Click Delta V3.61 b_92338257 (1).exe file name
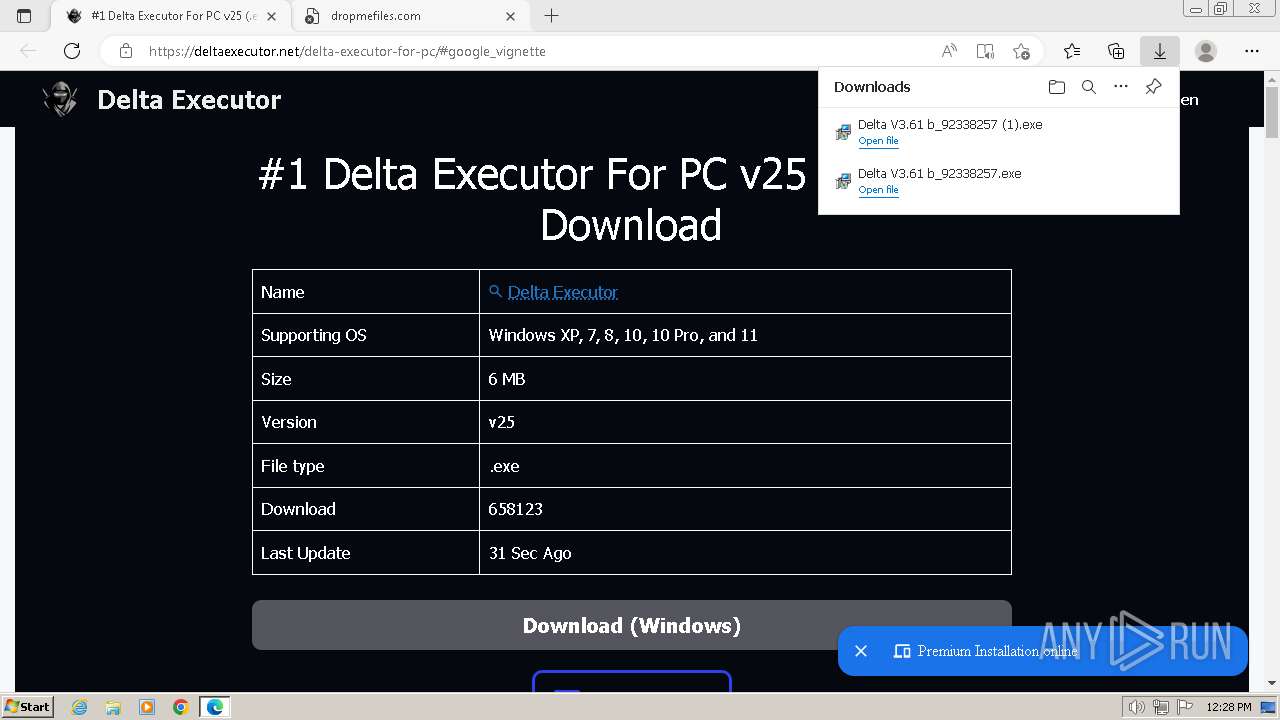The width and height of the screenshot is (1280, 720). coord(950,125)
